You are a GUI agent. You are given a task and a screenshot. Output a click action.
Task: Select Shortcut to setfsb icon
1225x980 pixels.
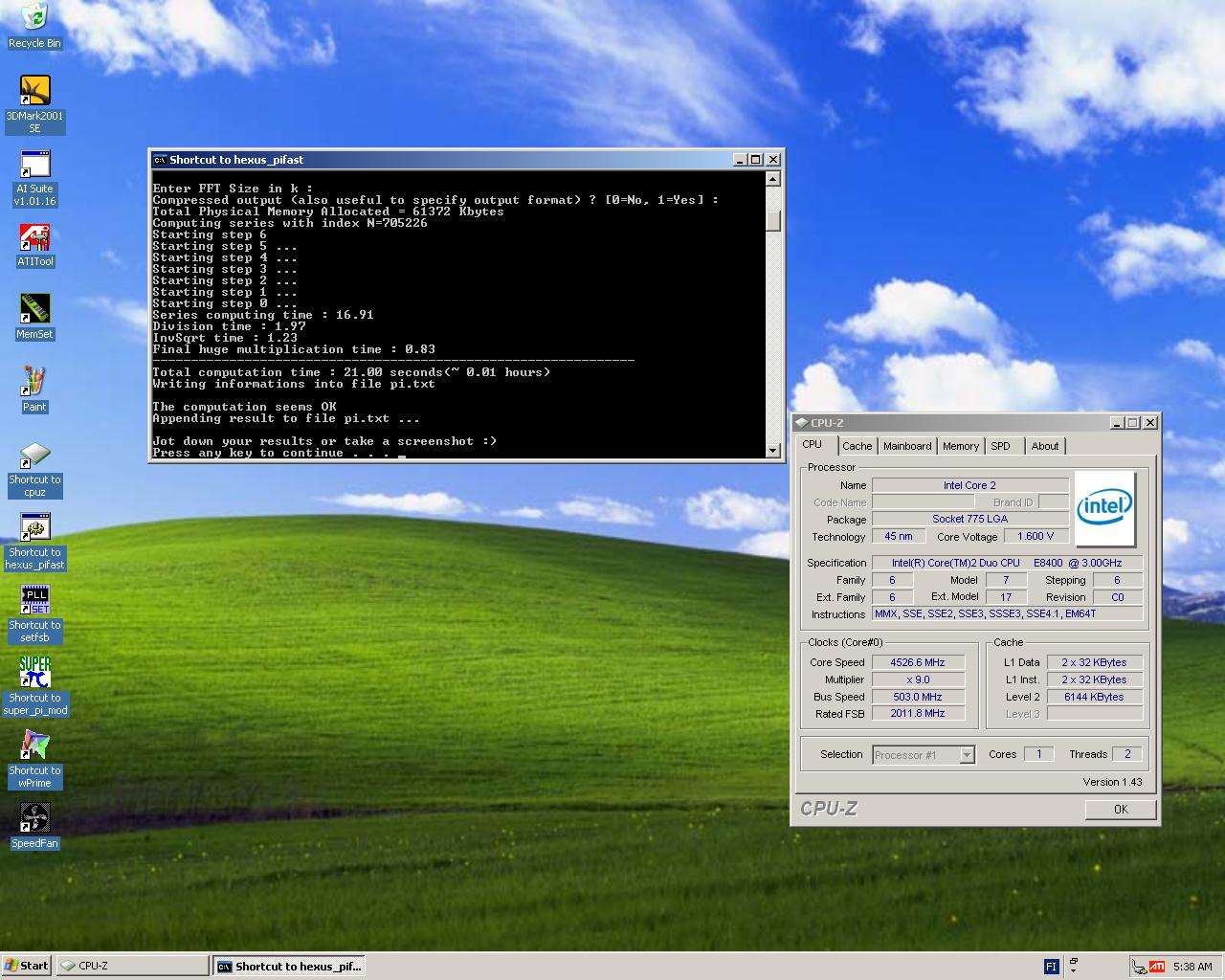(34, 615)
